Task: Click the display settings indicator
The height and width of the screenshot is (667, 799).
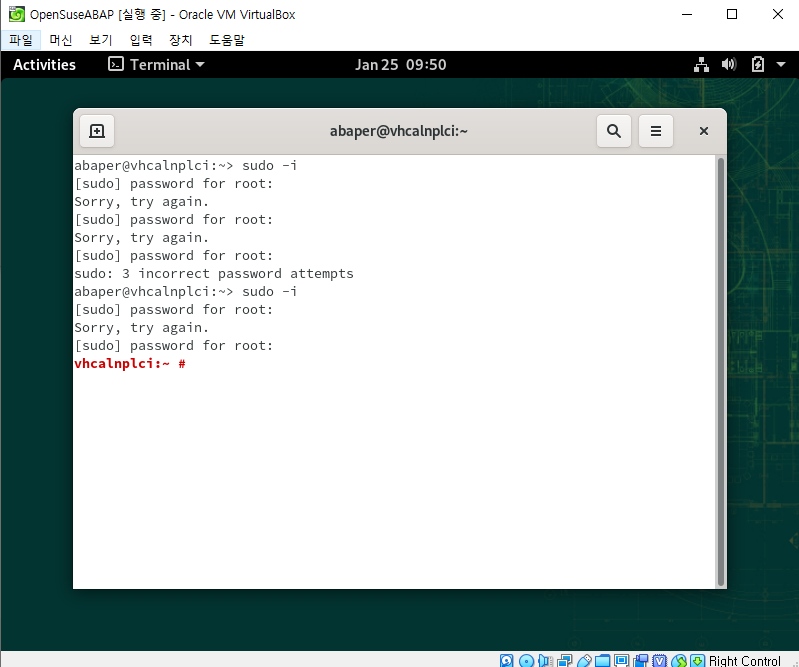Action: point(621,660)
